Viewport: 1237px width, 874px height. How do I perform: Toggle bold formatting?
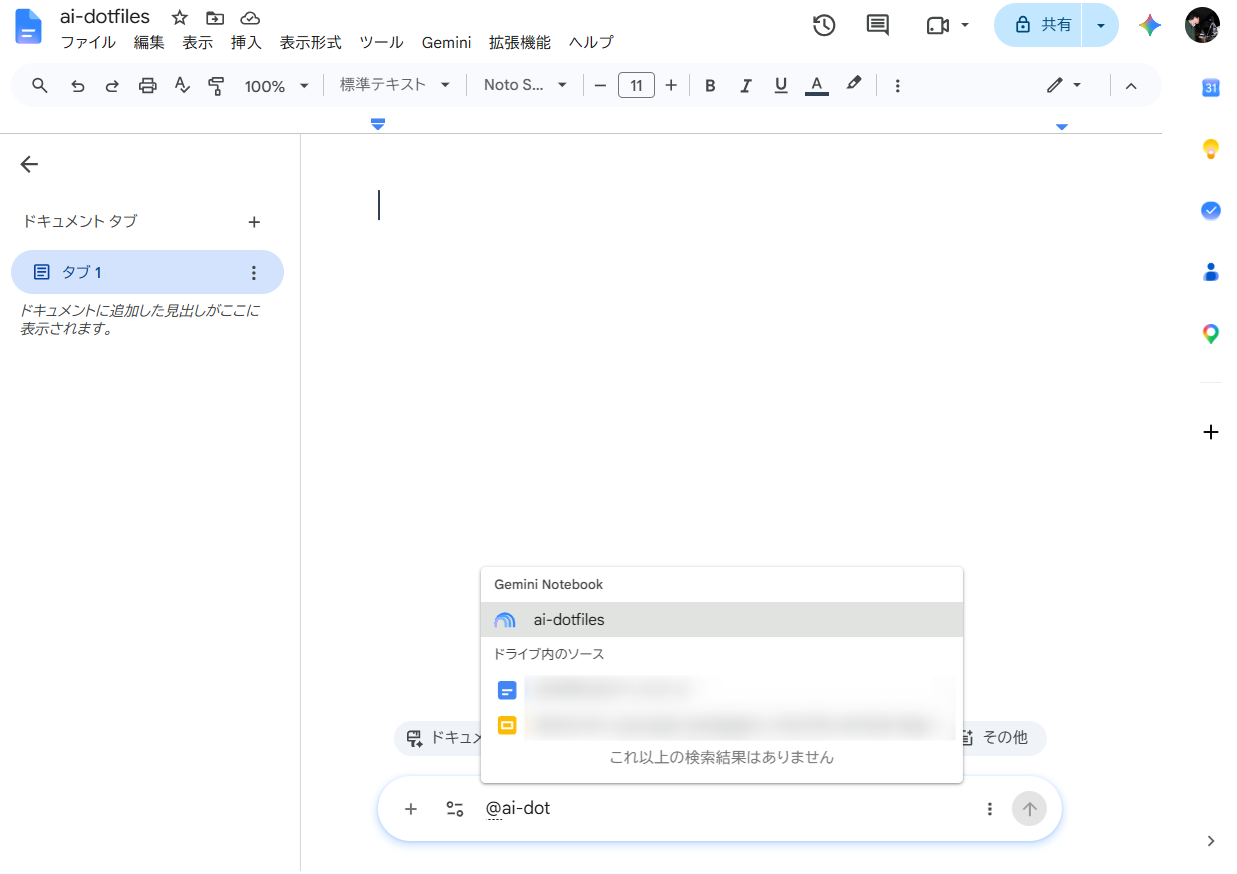(710, 86)
